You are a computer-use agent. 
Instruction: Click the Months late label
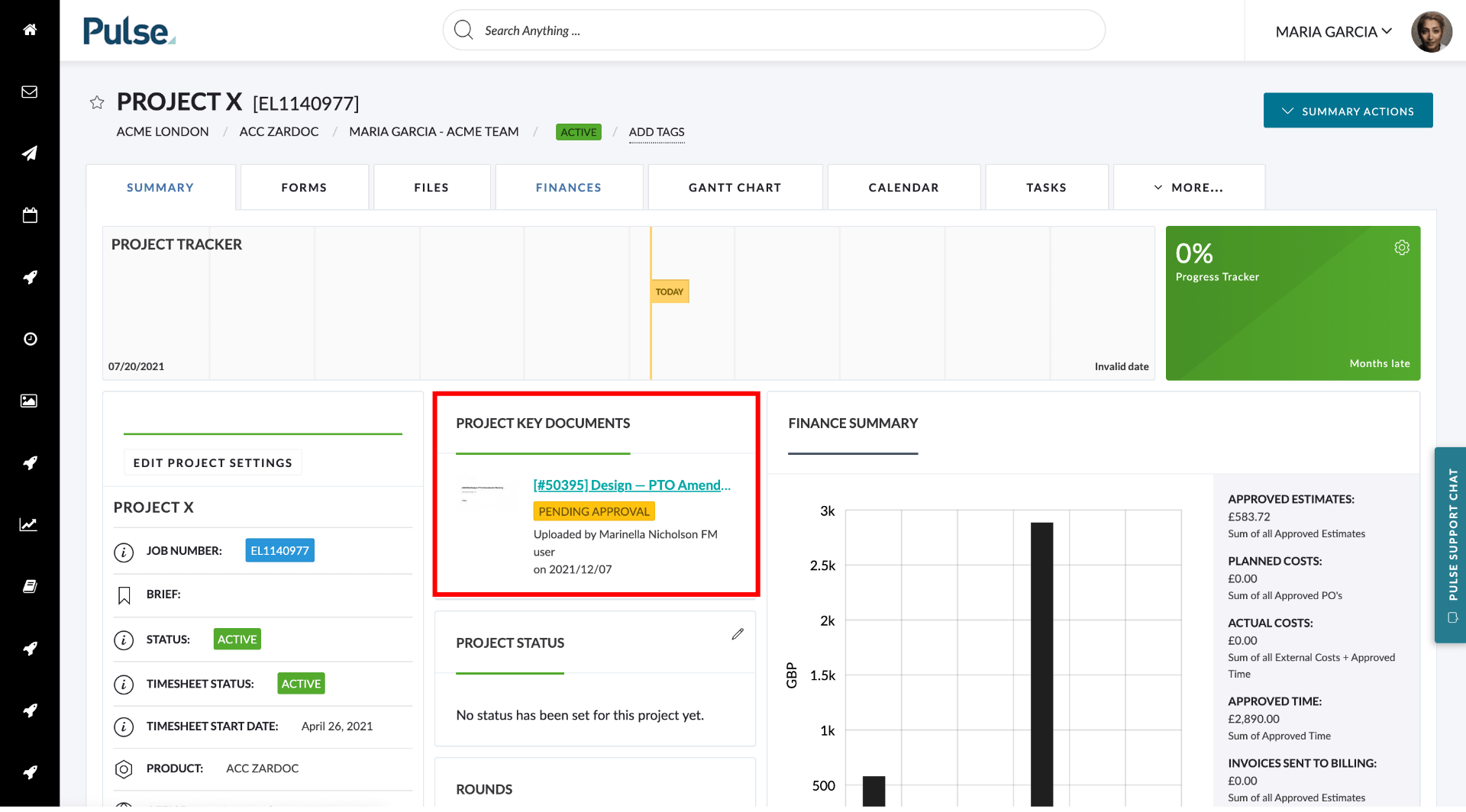(1380, 364)
